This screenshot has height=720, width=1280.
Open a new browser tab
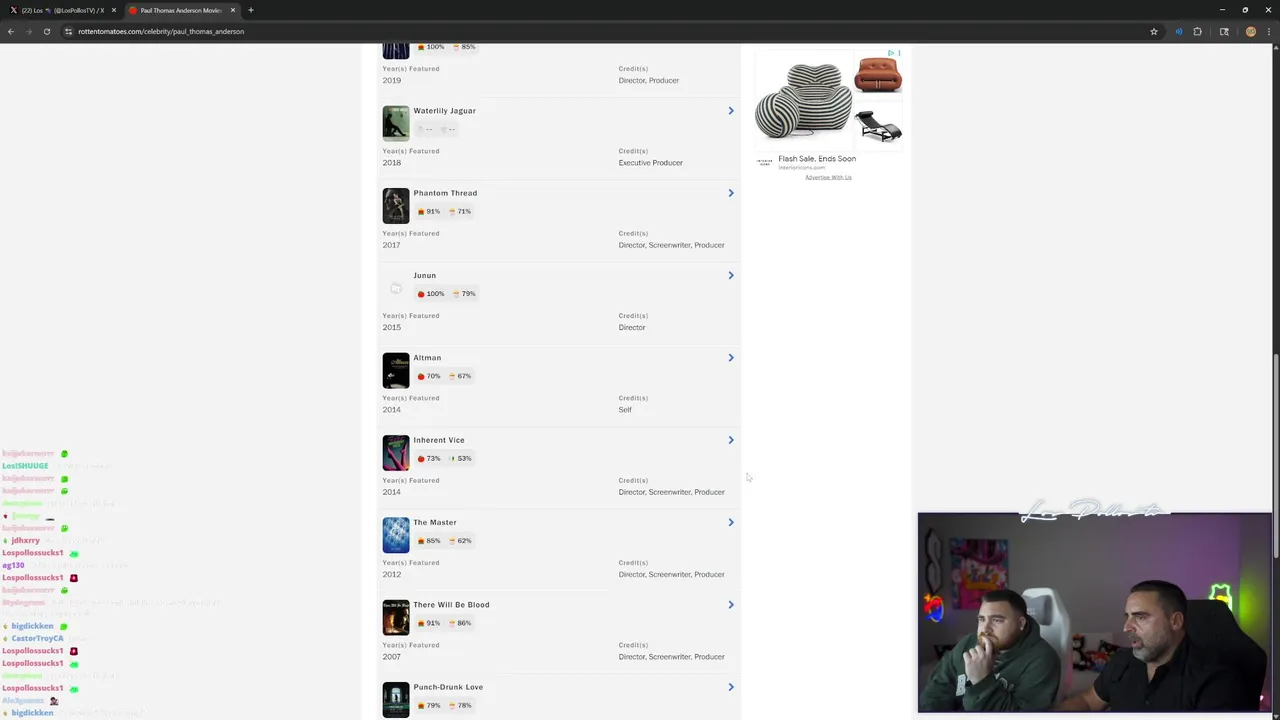(251, 10)
